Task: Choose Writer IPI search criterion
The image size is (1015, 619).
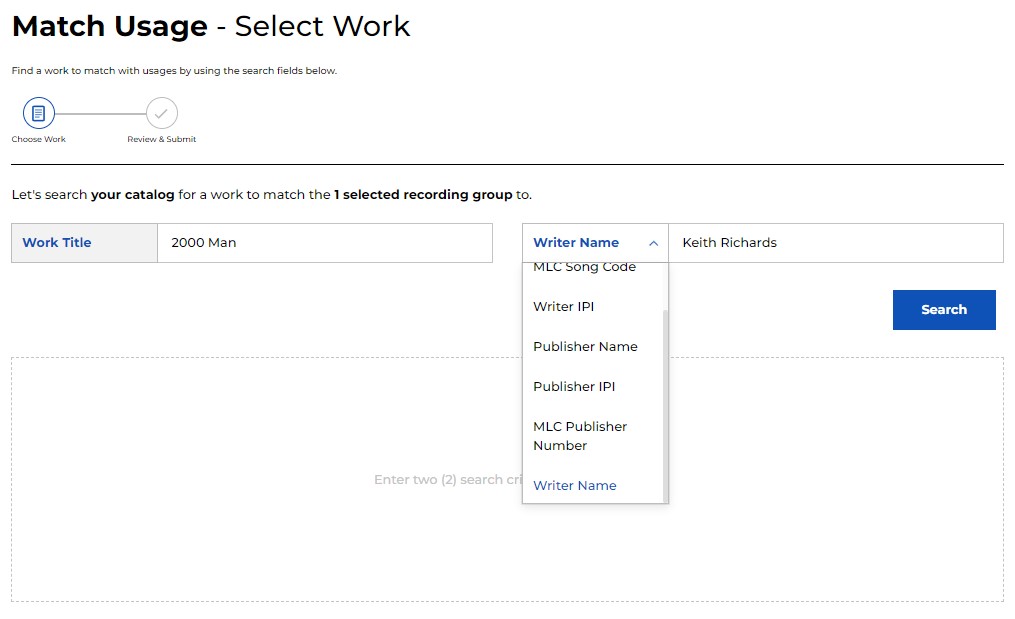Action: (x=563, y=307)
